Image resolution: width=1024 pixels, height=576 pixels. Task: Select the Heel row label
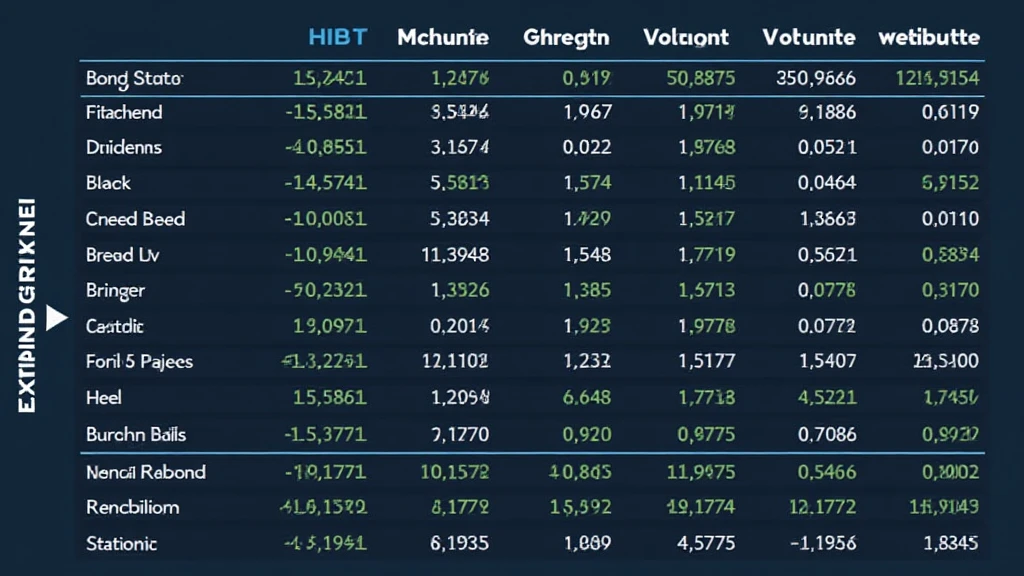coord(104,398)
